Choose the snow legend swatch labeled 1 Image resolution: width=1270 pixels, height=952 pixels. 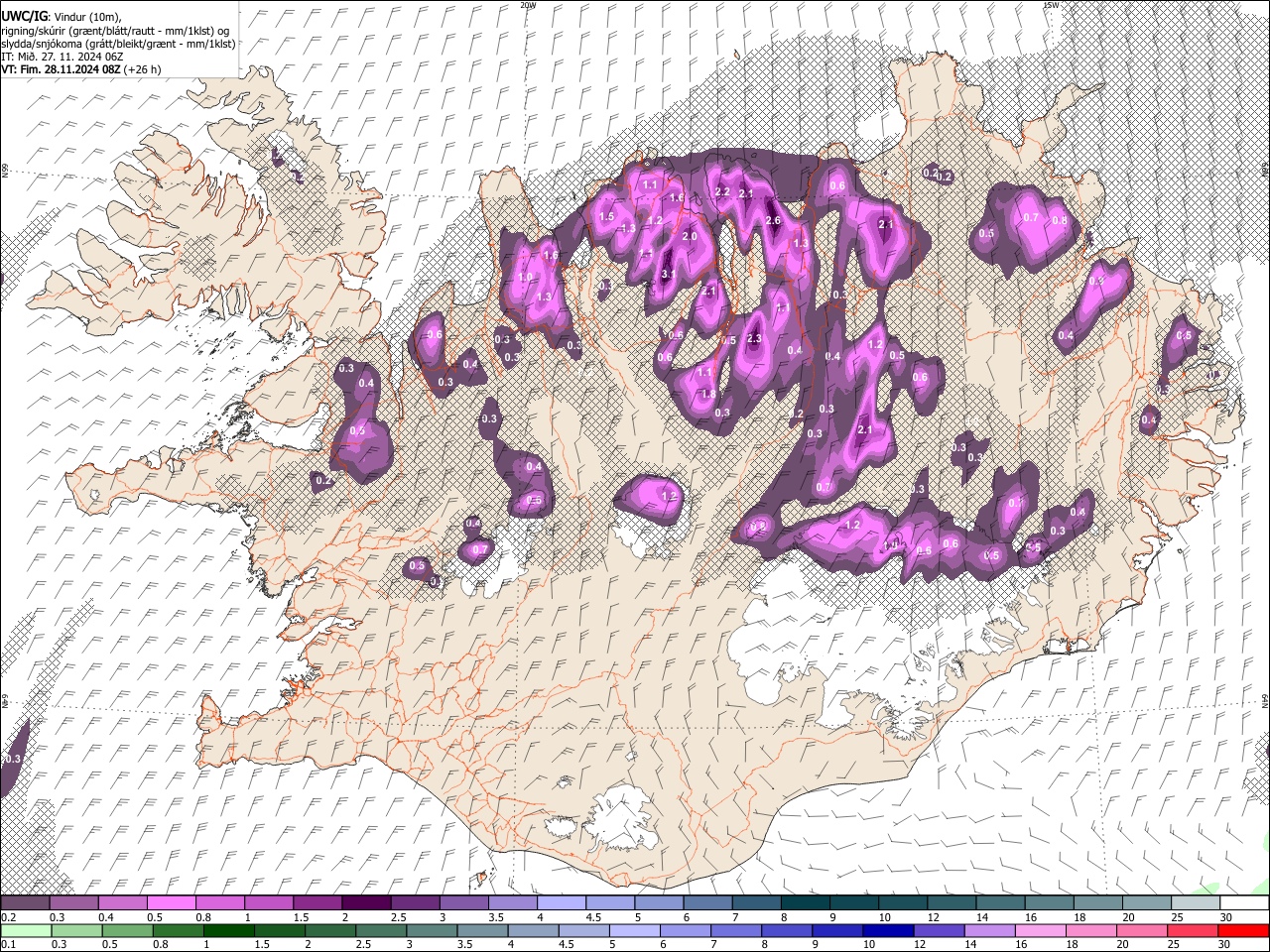pos(269,902)
